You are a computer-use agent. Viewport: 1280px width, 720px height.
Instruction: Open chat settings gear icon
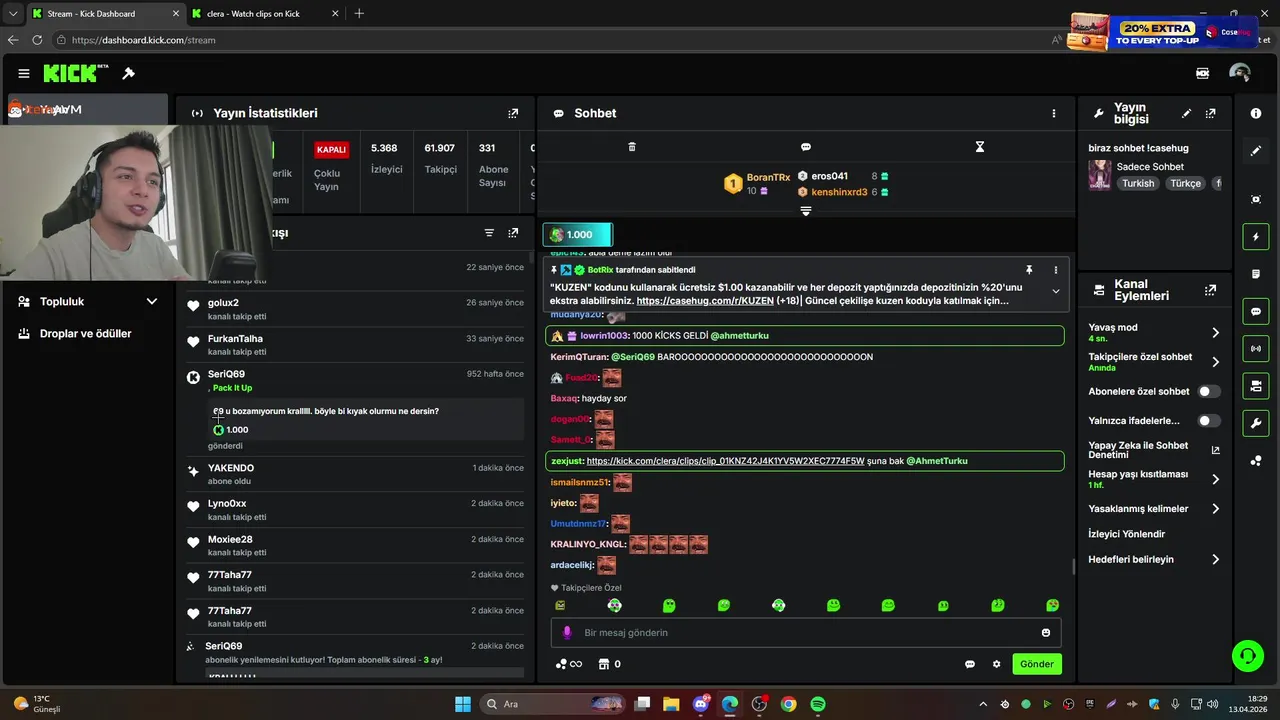(996, 664)
